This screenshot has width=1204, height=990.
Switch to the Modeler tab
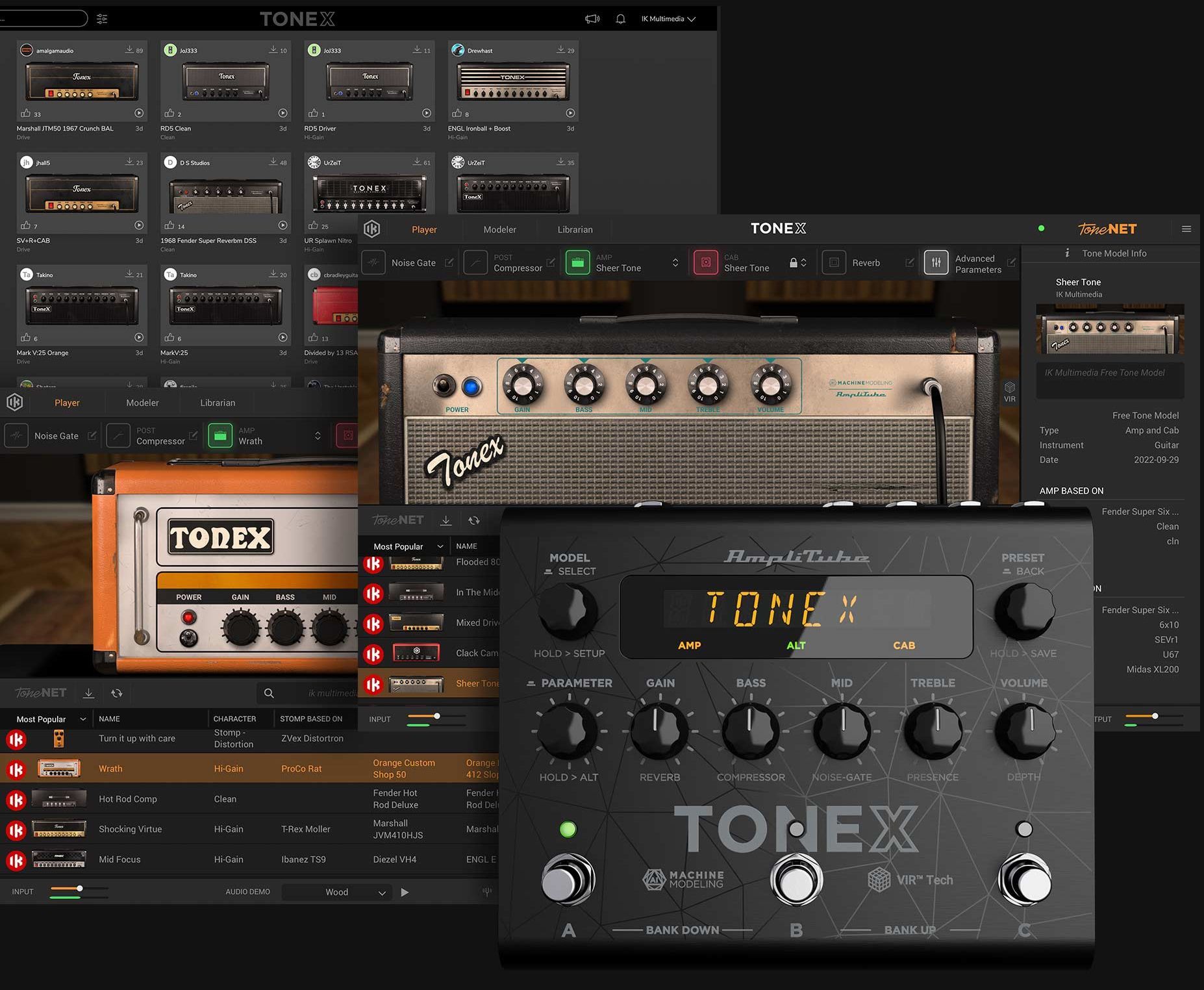point(499,229)
